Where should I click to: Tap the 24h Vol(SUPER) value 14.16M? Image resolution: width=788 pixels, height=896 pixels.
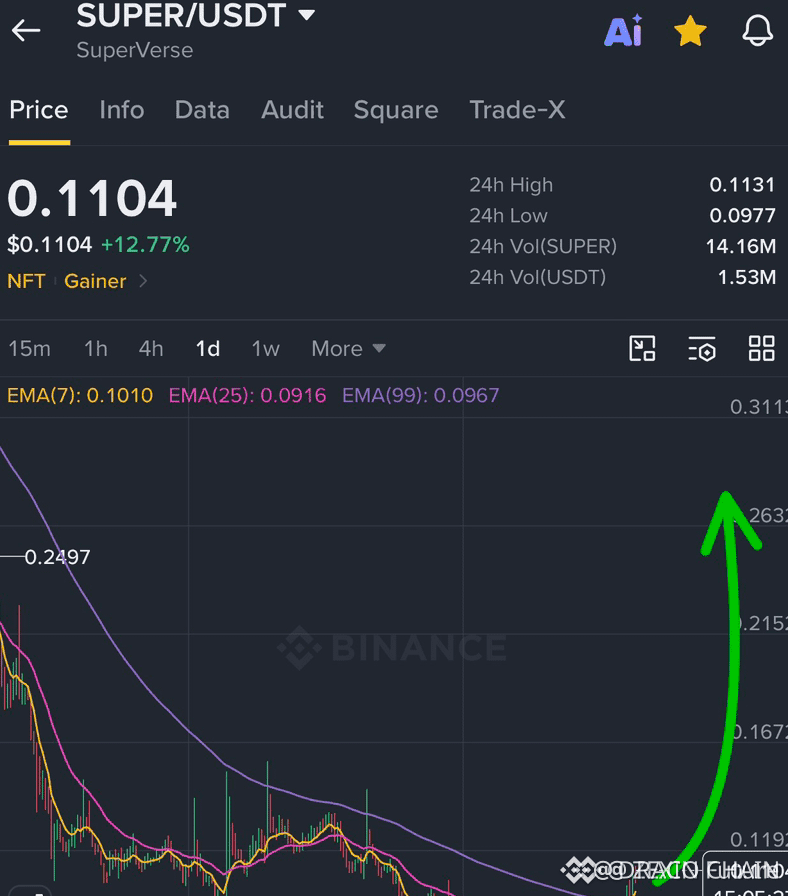click(741, 246)
